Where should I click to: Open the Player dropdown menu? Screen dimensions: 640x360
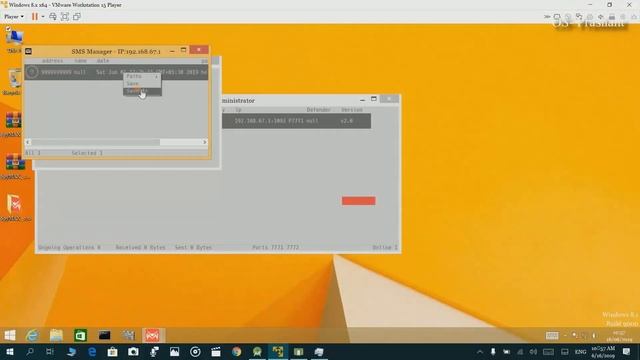pyautogui.click(x=14, y=17)
